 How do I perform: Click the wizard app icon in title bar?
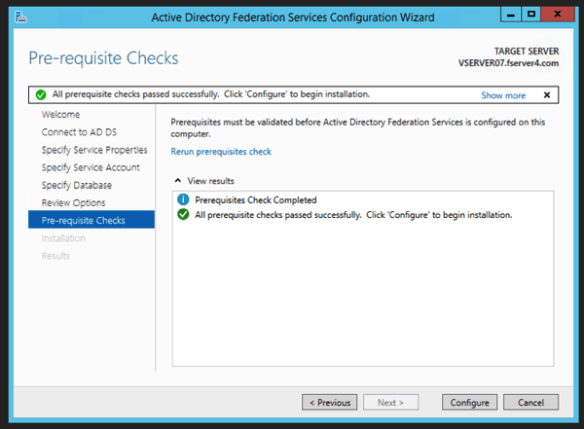[x=21, y=17]
